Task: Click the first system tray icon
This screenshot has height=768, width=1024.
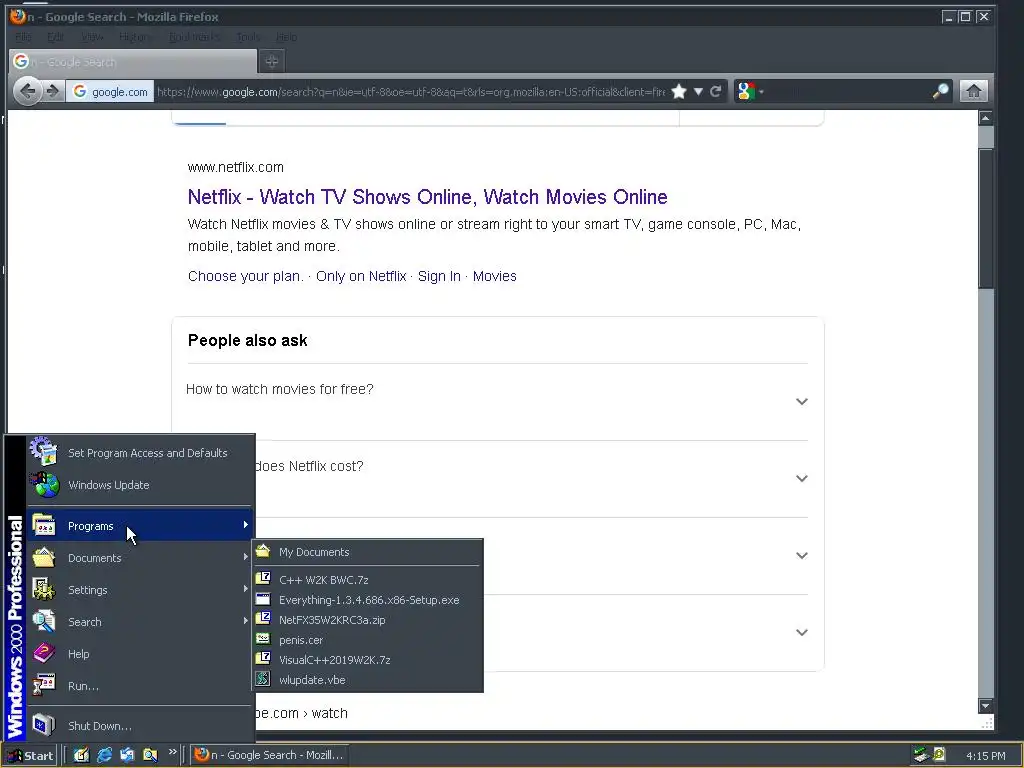Action: (920, 755)
